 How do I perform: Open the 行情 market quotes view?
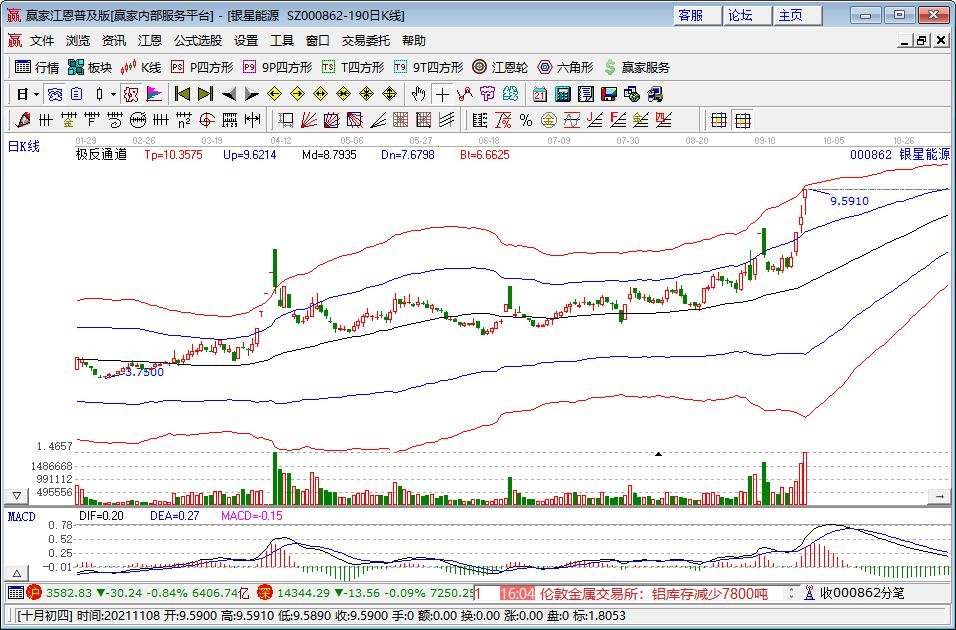(x=37, y=67)
